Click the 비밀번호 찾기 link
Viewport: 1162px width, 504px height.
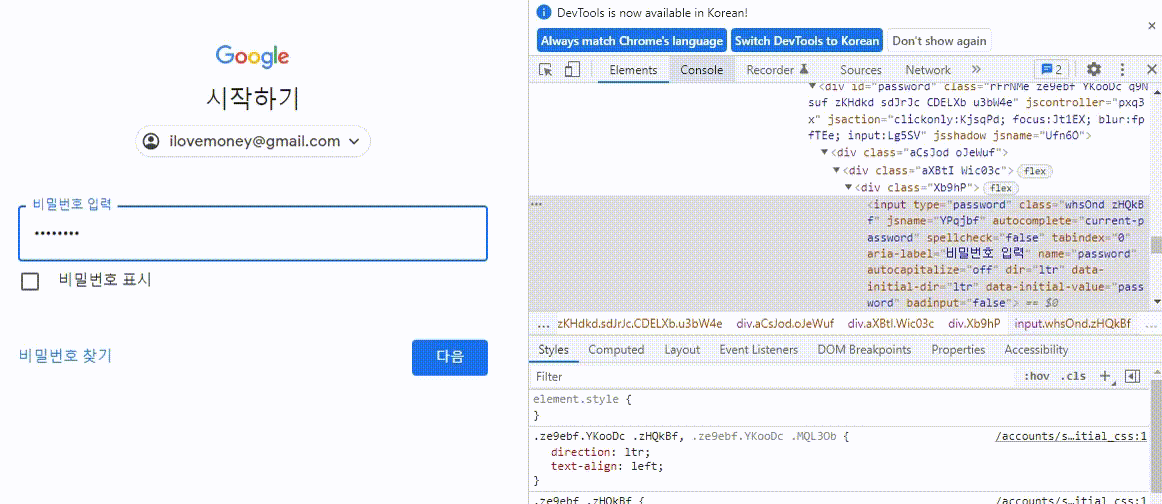click(65, 356)
